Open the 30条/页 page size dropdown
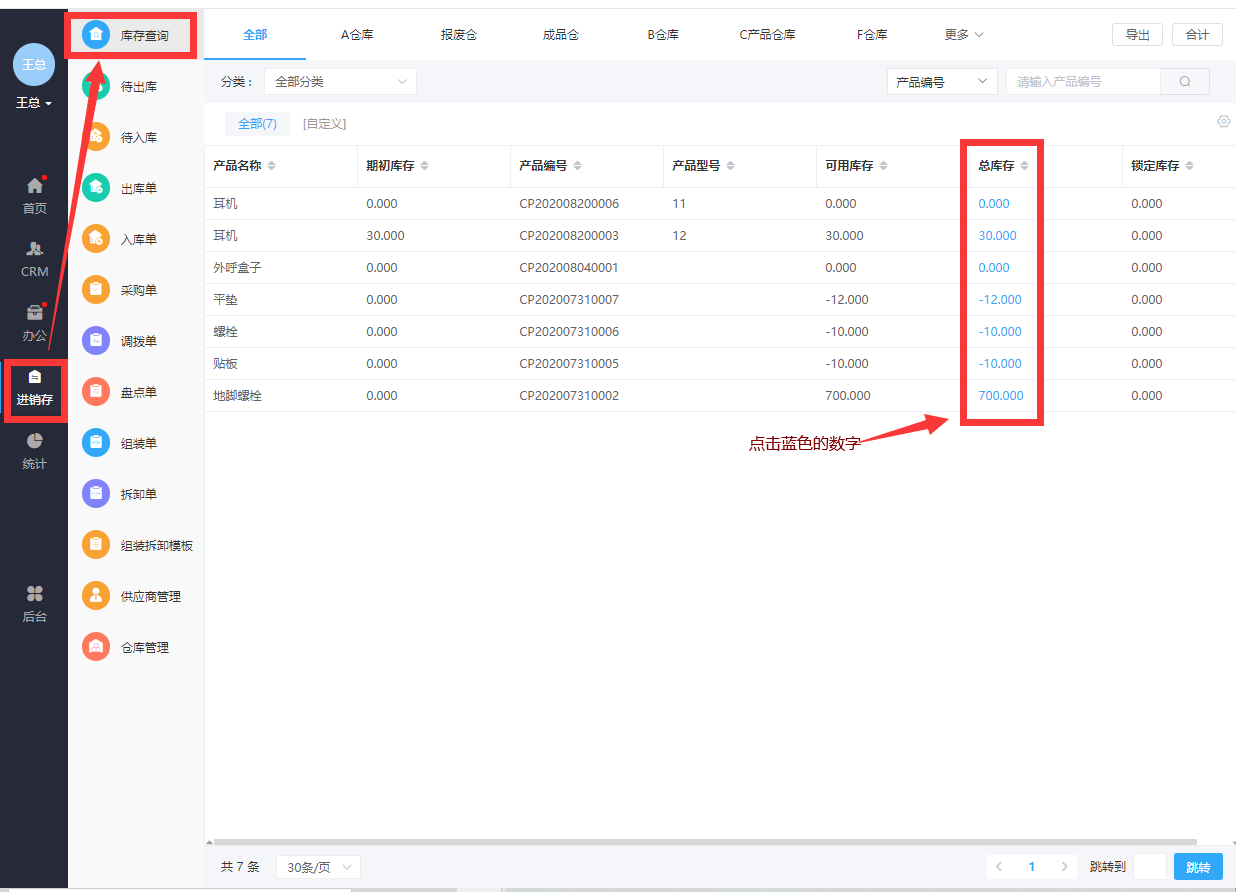1236x892 pixels. (x=318, y=867)
